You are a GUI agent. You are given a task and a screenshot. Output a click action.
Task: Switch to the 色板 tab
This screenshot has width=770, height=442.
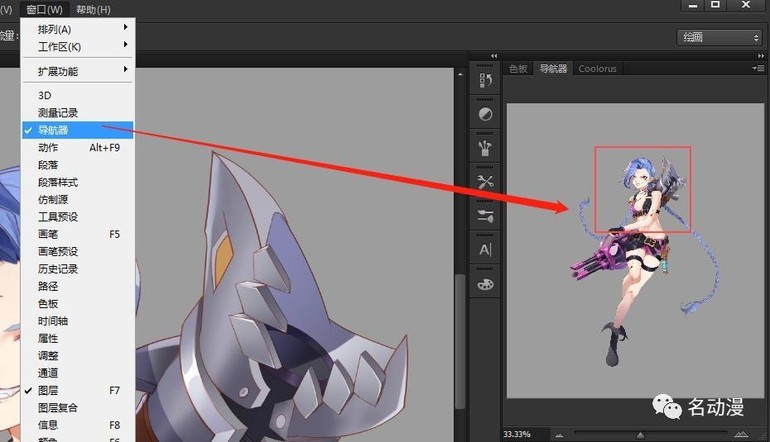(x=518, y=69)
